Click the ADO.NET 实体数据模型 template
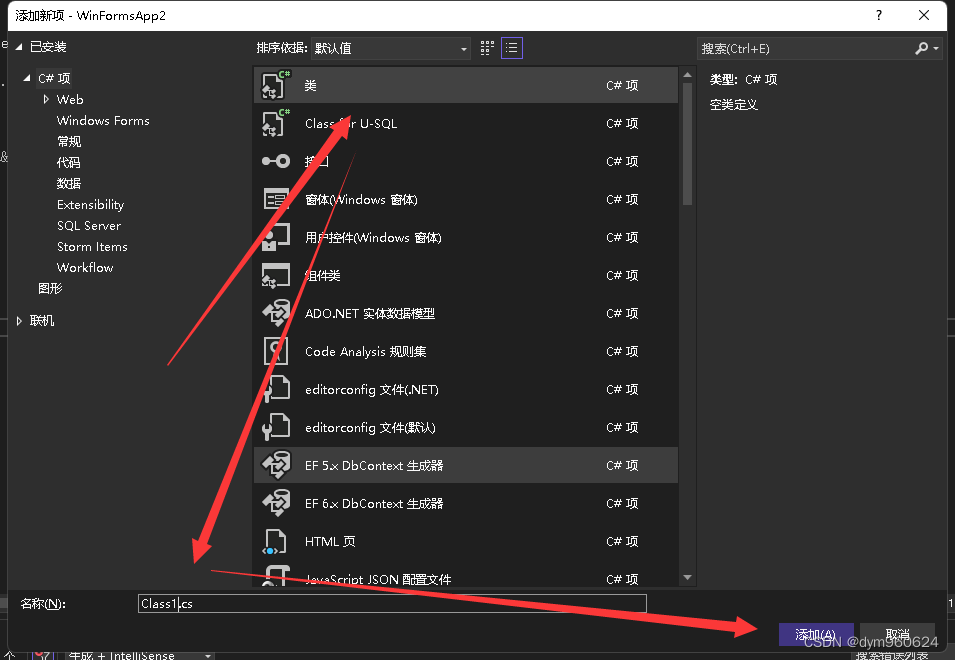Viewport: 955px width, 660px height. 400,313
